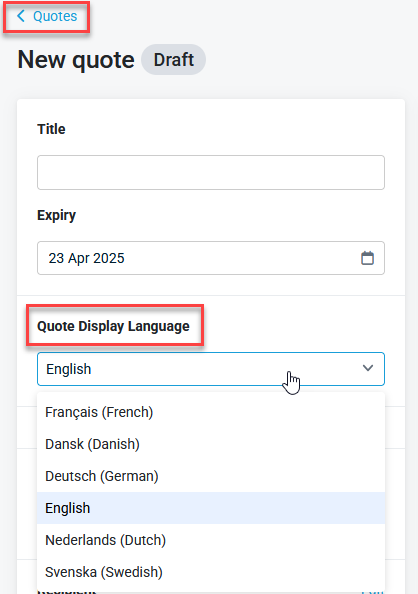Click the partially visible Edit link below the dropdown
This screenshot has height=594, width=418.
coord(373,591)
